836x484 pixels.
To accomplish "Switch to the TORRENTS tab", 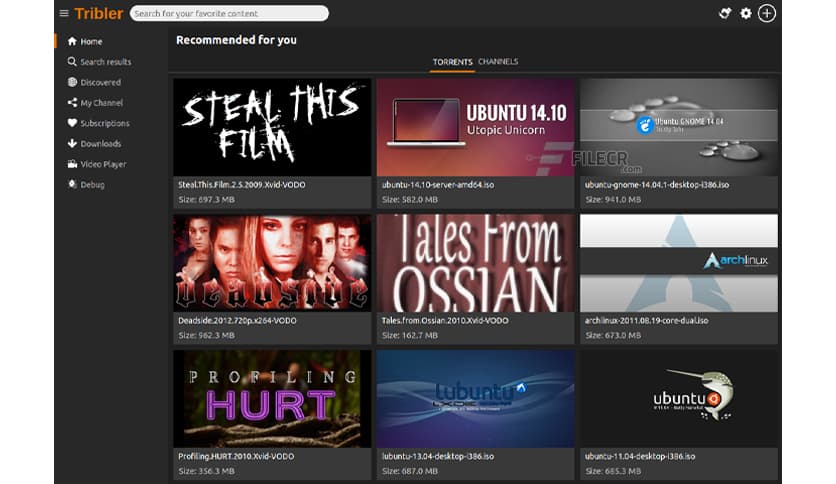I will [452, 62].
